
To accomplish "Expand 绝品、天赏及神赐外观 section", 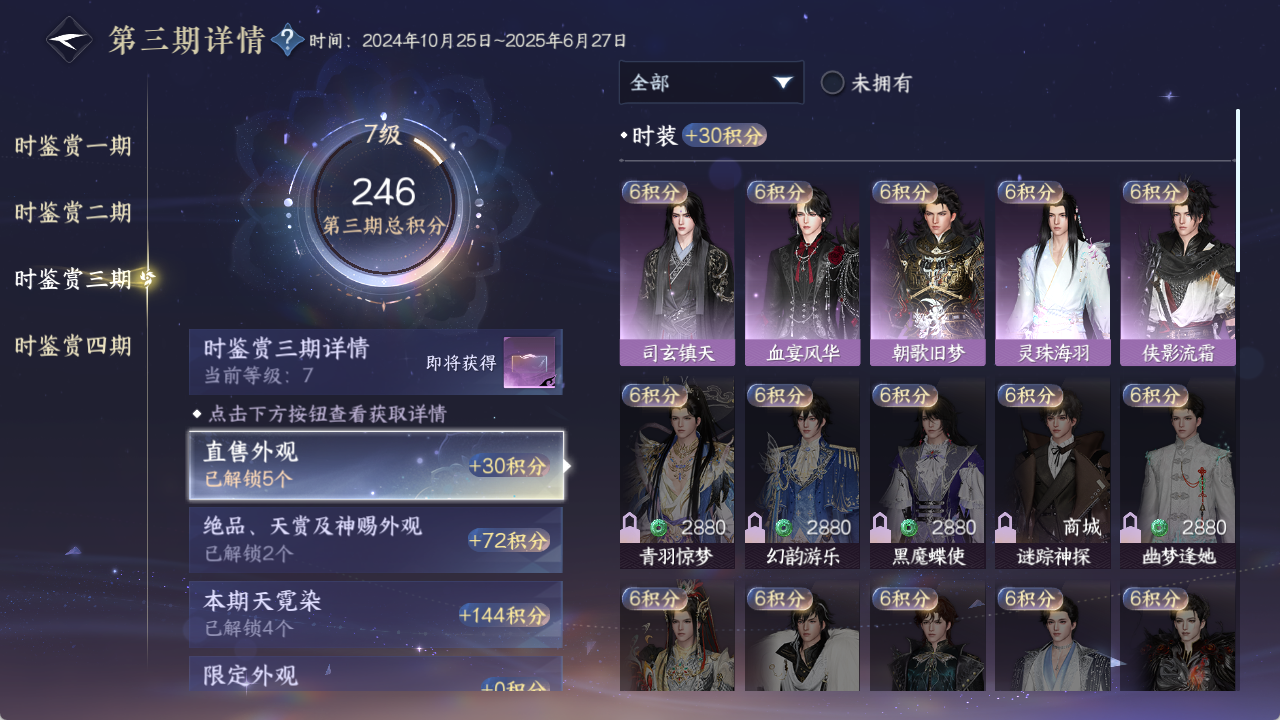I will tap(376, 540).
